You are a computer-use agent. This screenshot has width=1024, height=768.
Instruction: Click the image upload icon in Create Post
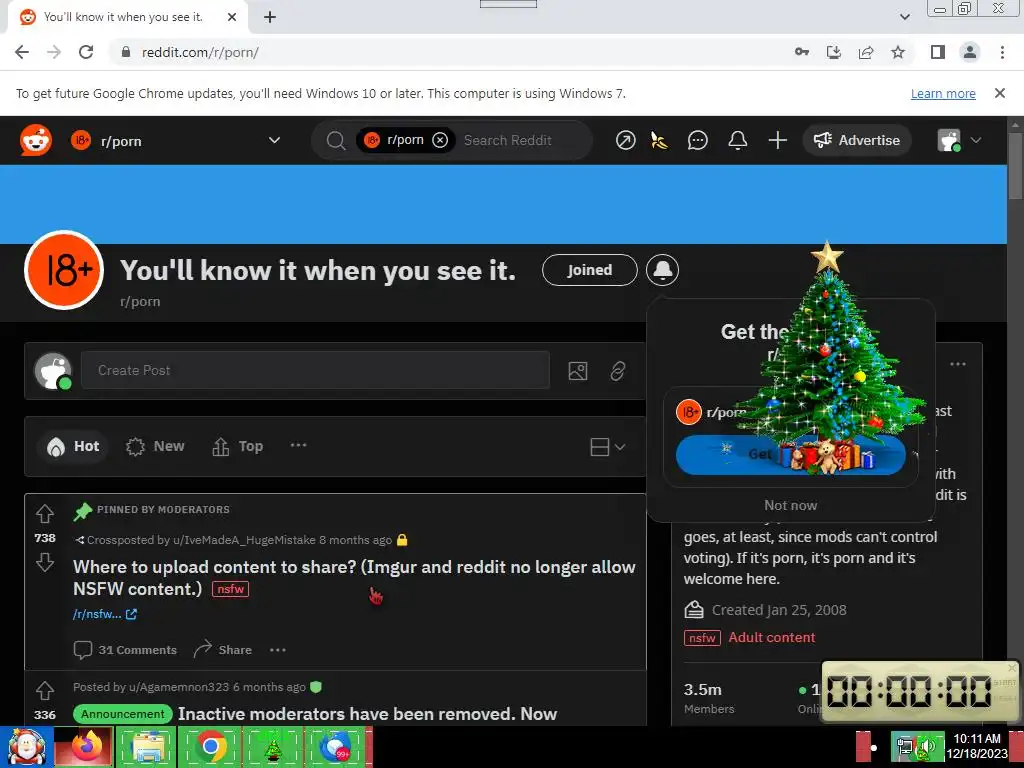pos(577,371)
